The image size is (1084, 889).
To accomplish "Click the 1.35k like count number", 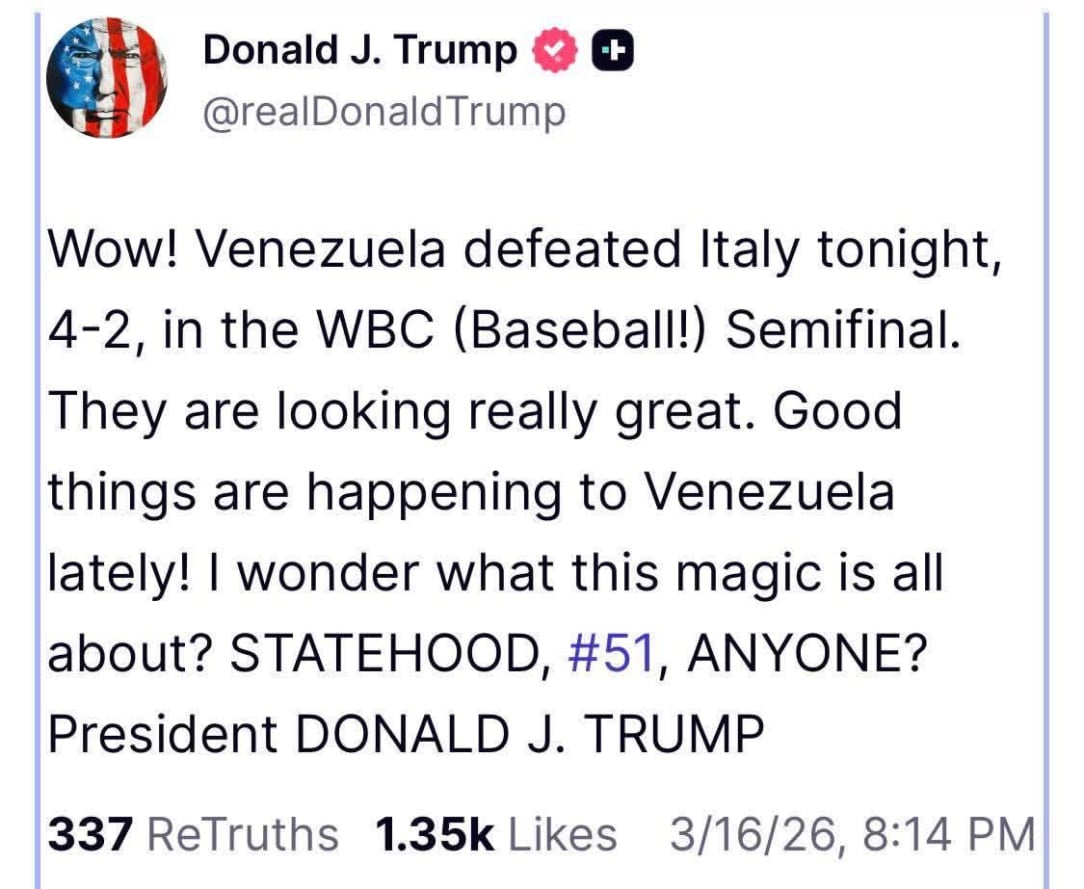I will pyautogui.click(x=435, y=834).
